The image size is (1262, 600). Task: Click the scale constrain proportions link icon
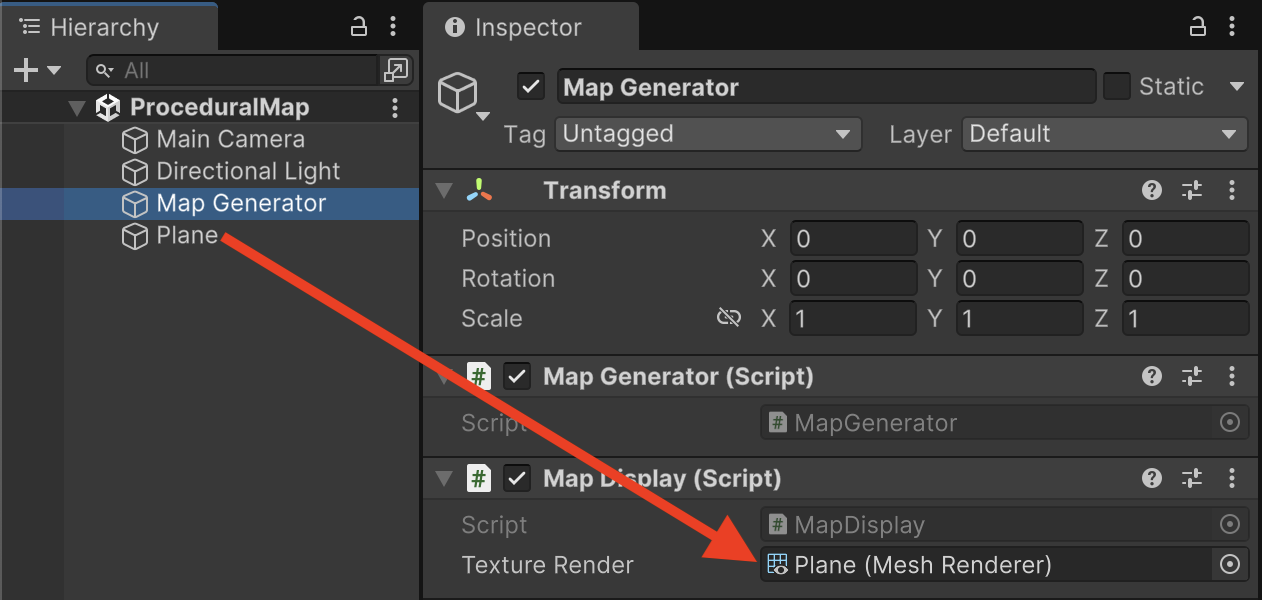(x=729, y=318)
